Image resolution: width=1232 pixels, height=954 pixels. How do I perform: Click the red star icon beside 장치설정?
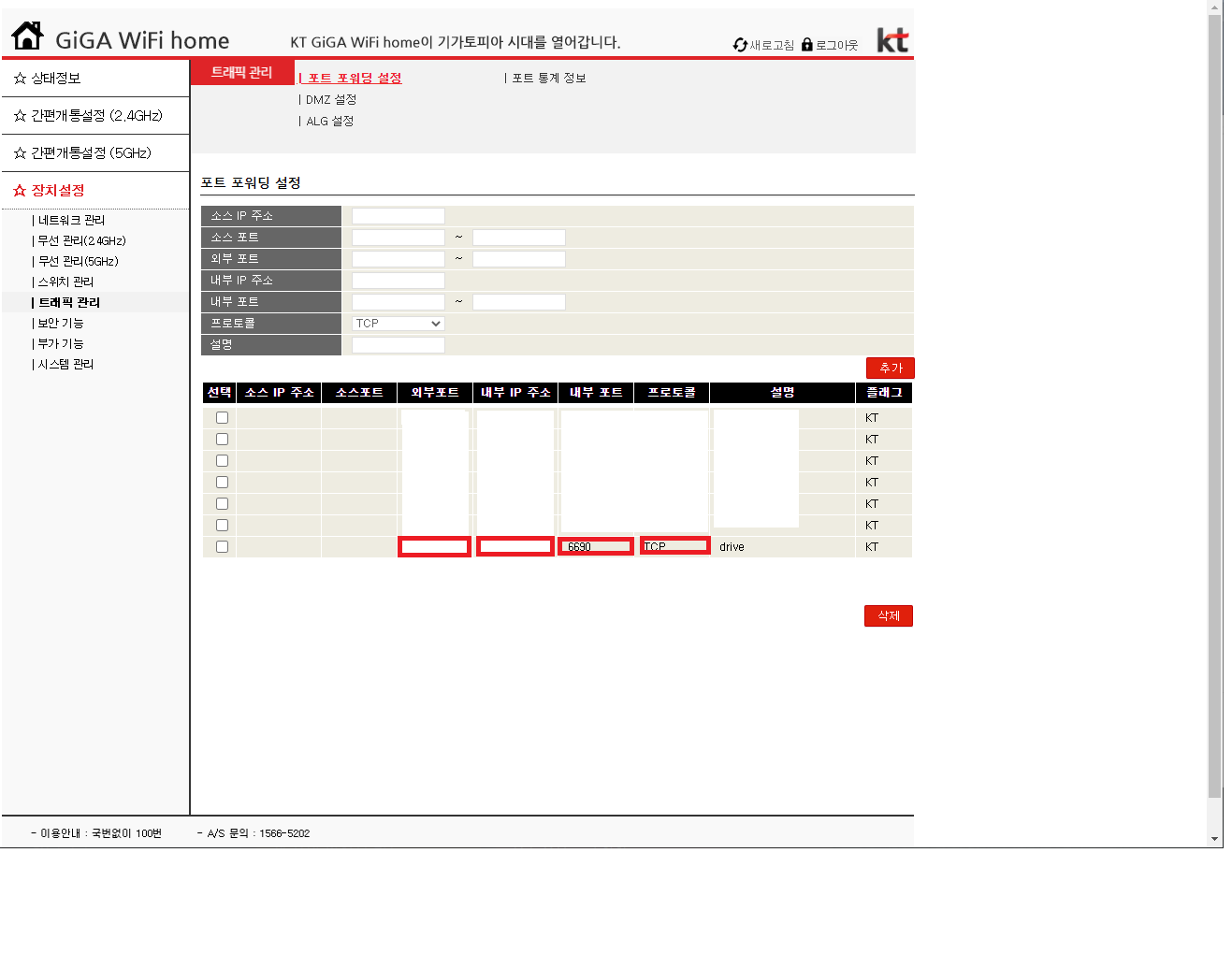(20, 191)
